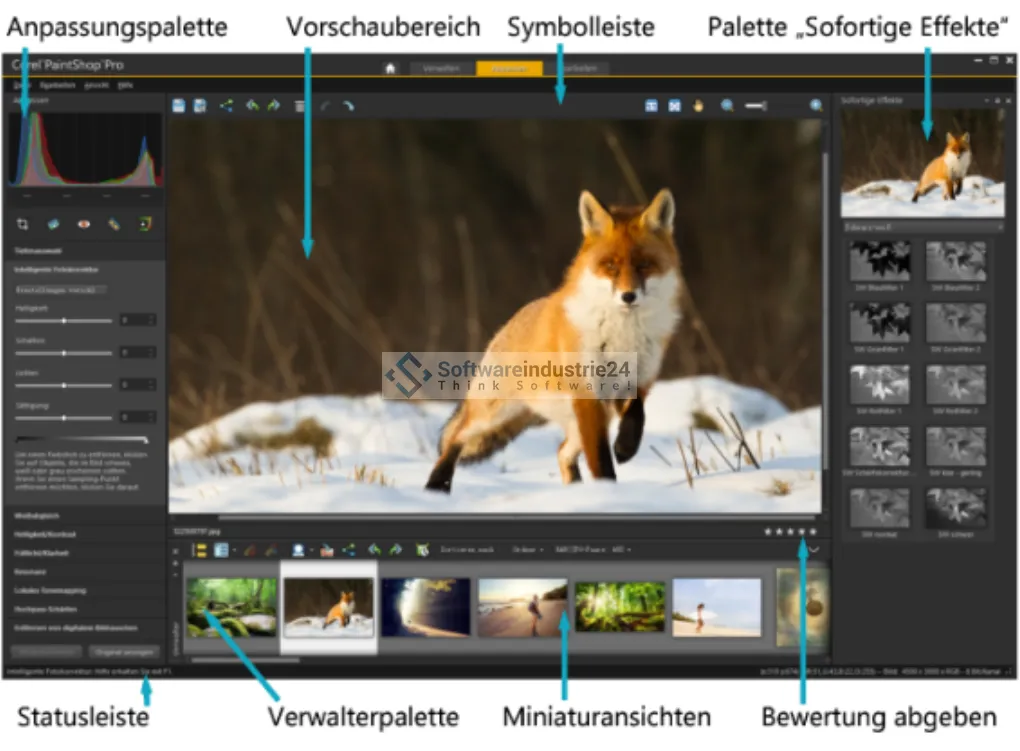Select the Red Eye removal tool
Image resolution: width=1020 pixels, height=751 pixels.
84,224
